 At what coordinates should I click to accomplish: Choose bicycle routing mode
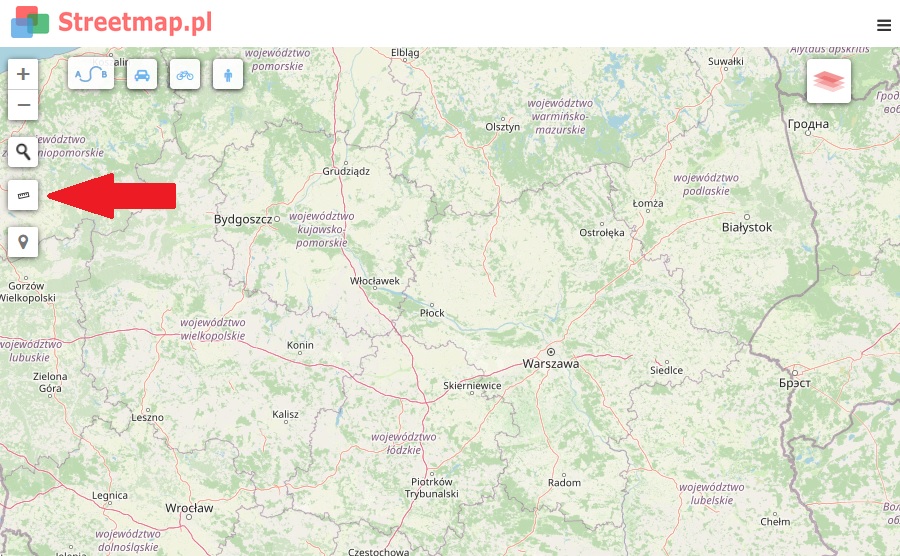point(185,74)
